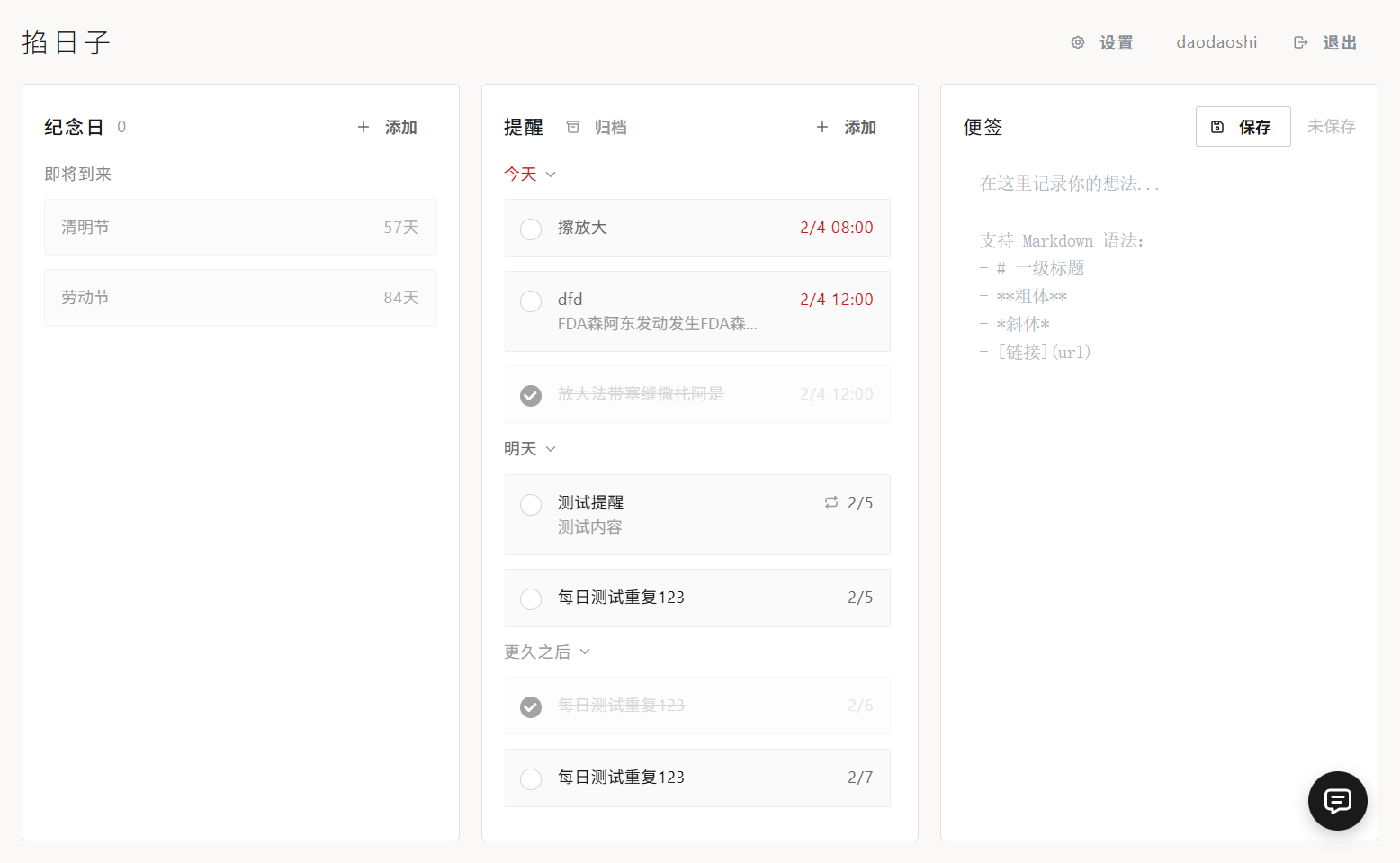Click the archive box icon beside 提醒

572,127
